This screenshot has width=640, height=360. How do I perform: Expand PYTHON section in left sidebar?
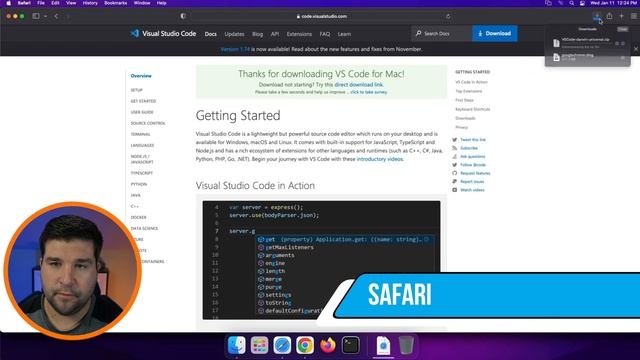click(x=139, y=184)
